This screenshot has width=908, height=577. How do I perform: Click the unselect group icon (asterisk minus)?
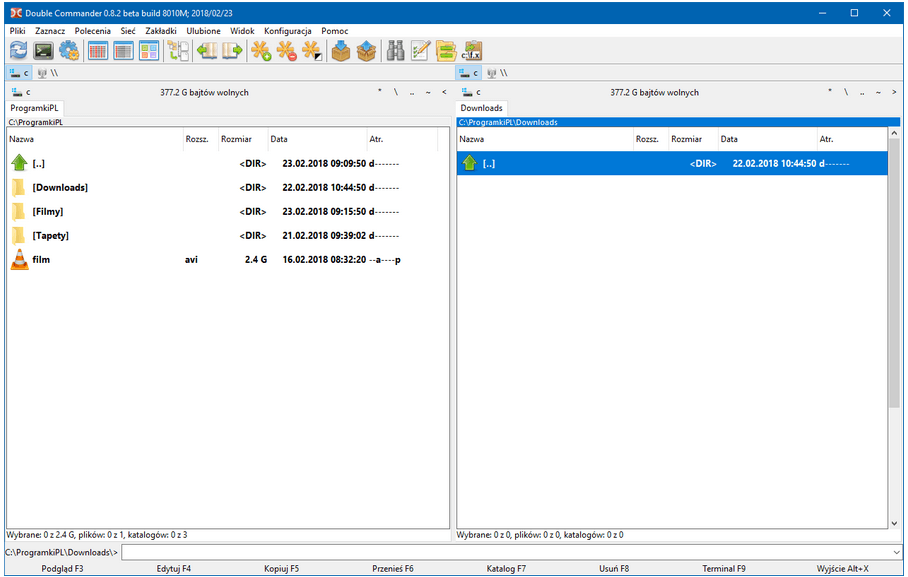(x=287, y=51)
